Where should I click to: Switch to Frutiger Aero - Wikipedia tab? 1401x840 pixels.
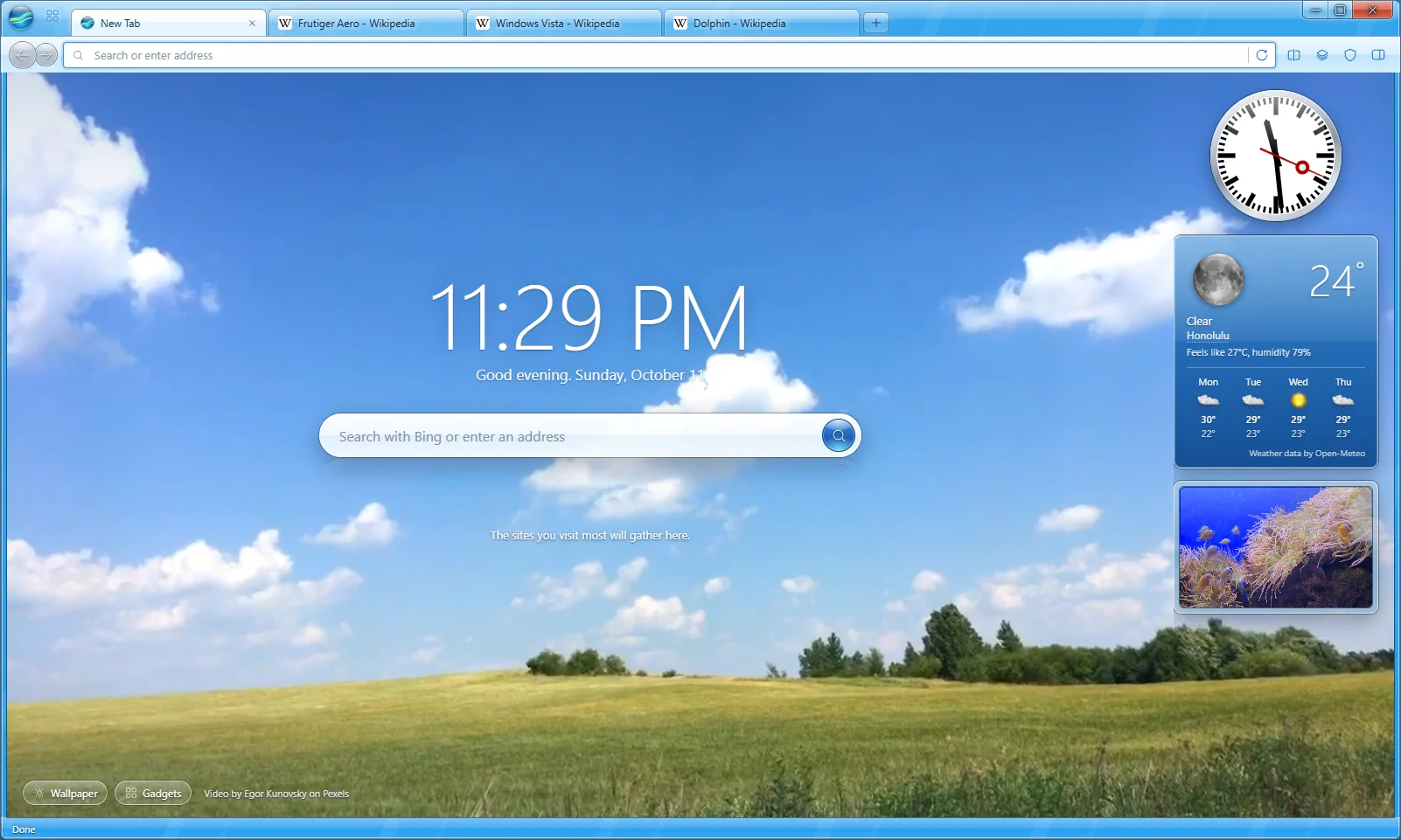[x=366, y=24]
